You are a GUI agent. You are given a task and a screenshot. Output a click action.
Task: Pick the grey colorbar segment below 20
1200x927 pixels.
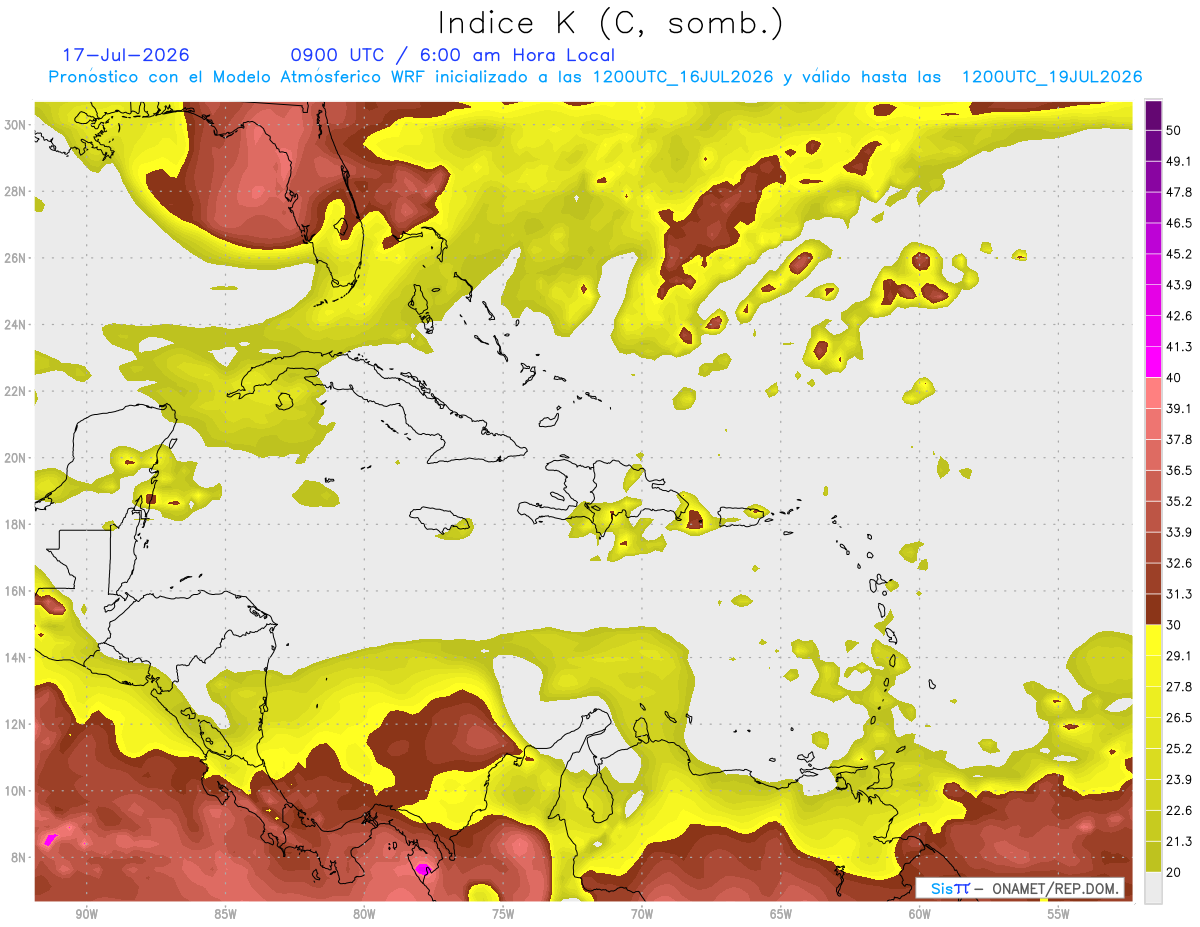point(1154,888)
